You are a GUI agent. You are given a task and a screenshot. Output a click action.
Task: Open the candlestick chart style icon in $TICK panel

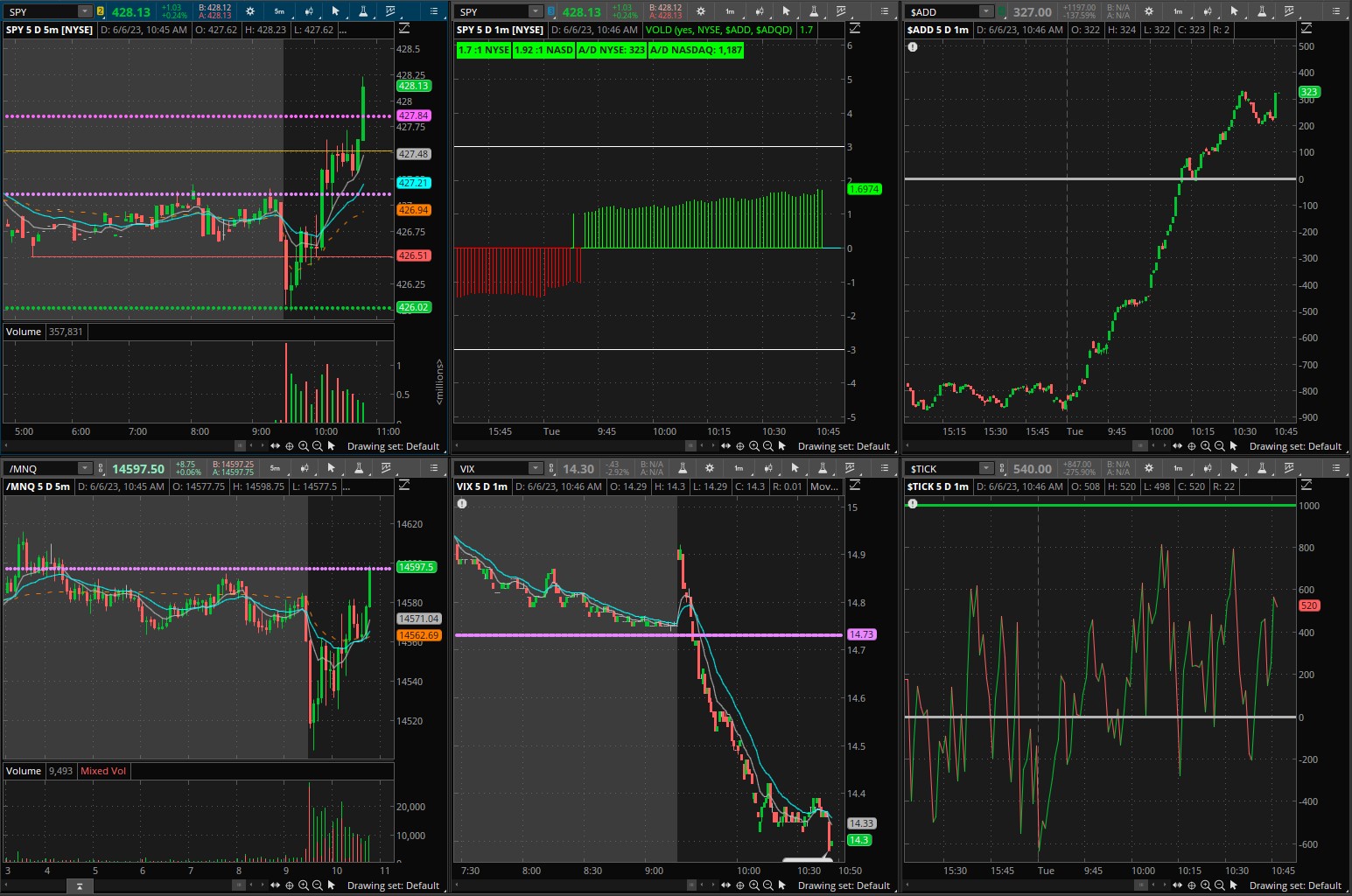click(x=1207, y=468)
